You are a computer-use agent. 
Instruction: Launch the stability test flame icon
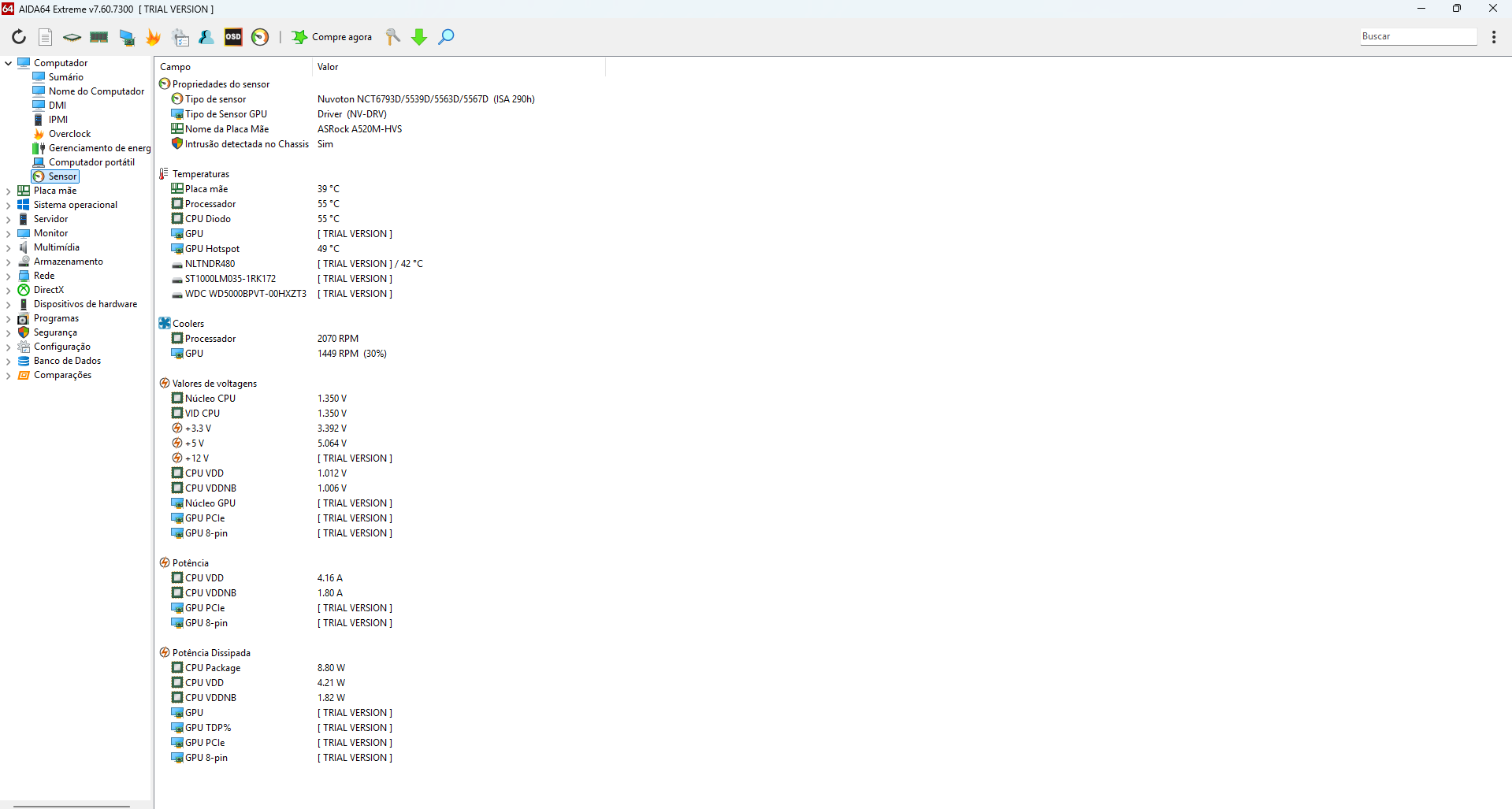(154, 37)
